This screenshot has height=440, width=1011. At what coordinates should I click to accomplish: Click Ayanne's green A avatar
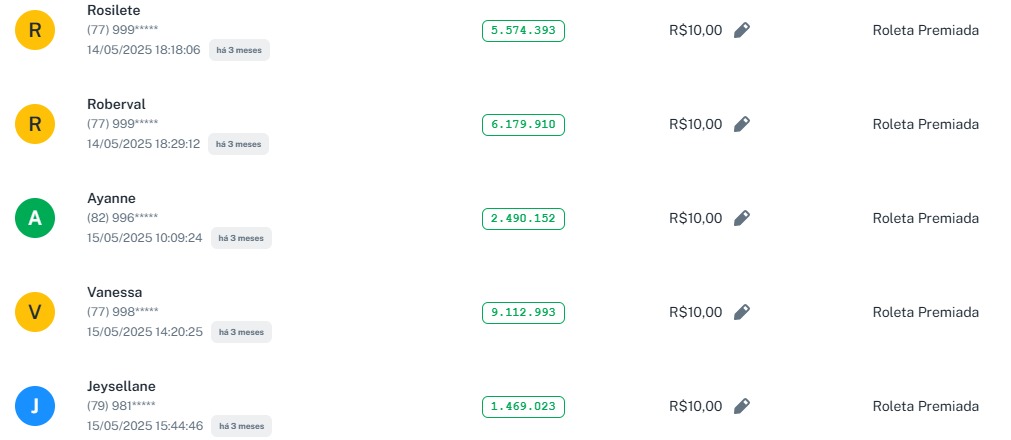pyautogui.click(x=35, y=219)
